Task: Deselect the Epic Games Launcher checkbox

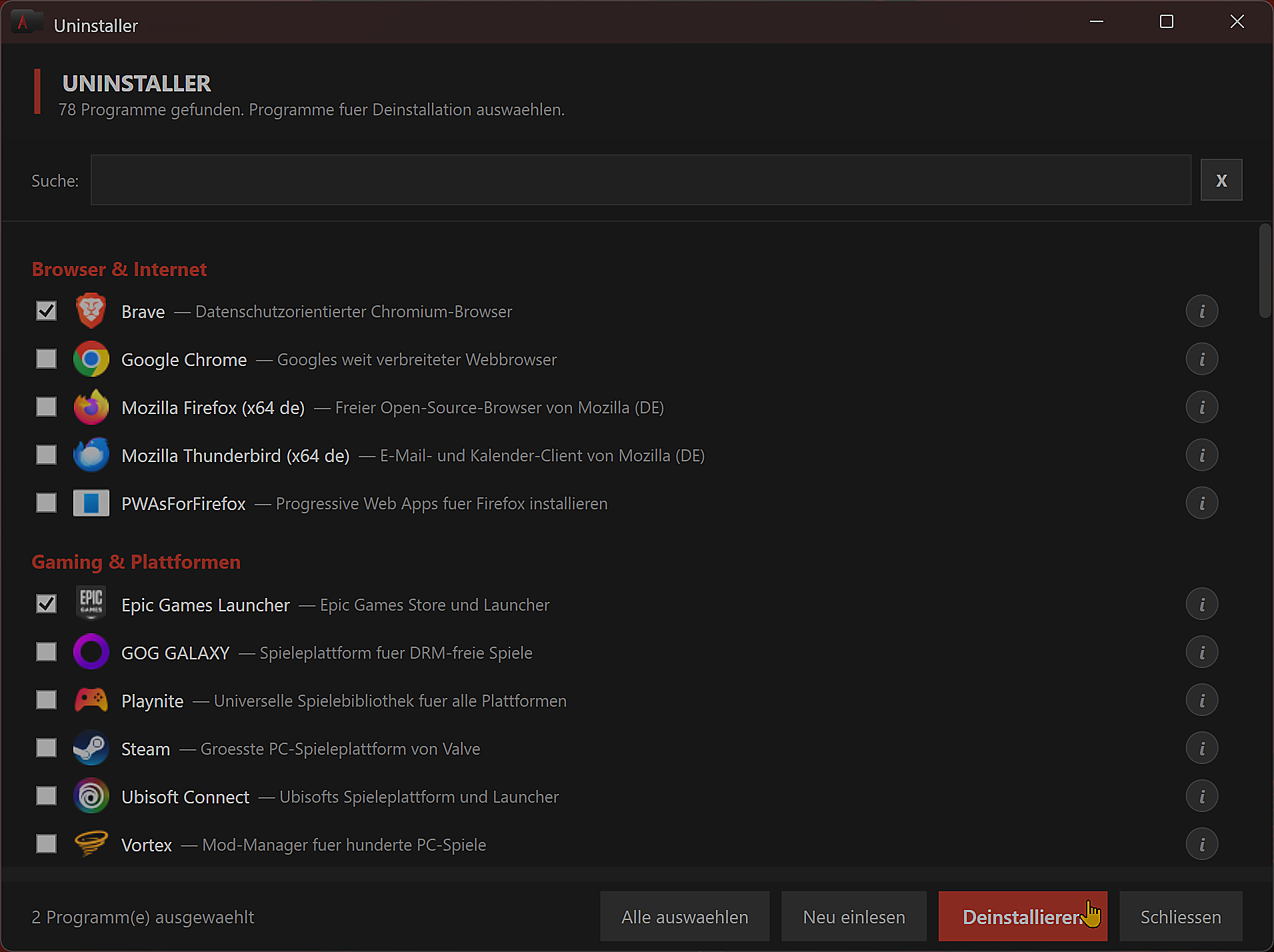Action: [46, 604]
